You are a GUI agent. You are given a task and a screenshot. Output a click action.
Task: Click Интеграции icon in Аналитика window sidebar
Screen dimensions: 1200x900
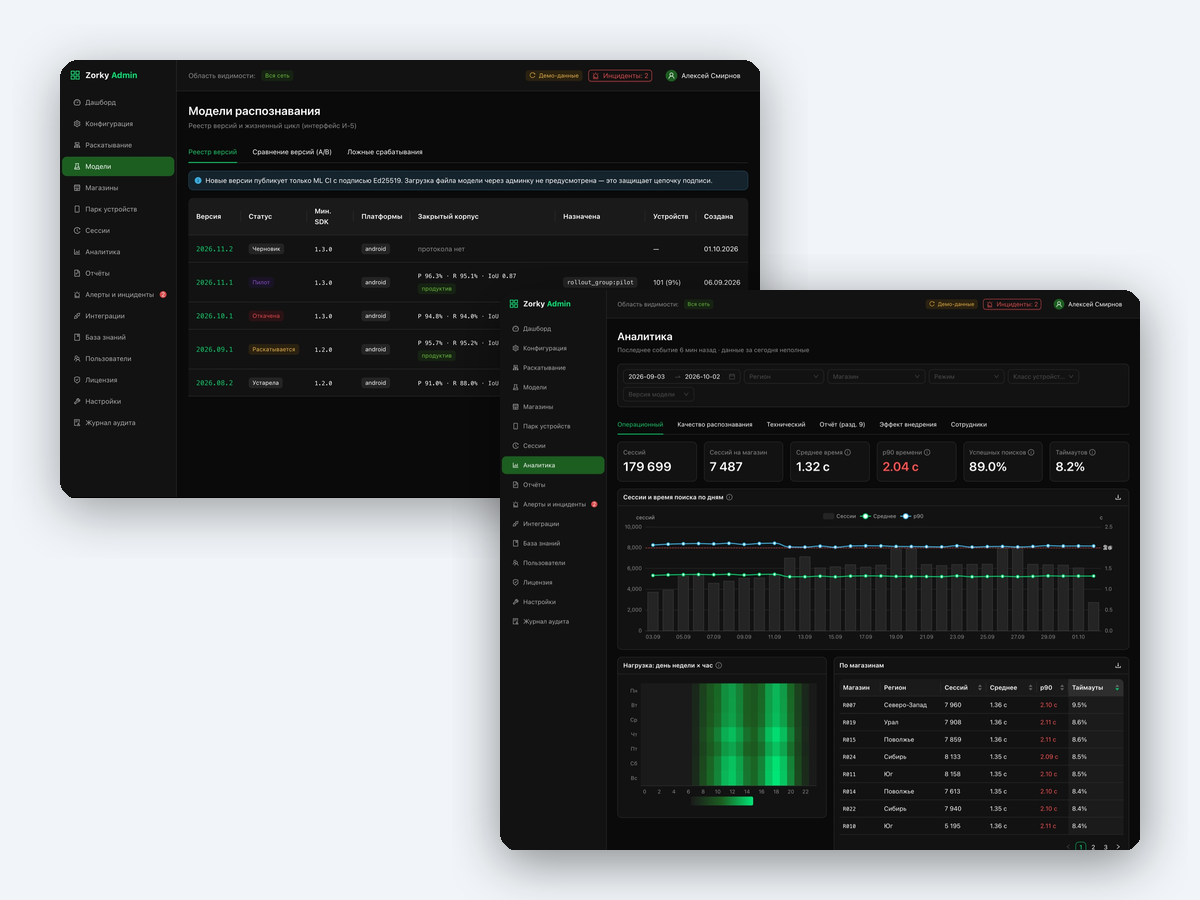(515, 524)
